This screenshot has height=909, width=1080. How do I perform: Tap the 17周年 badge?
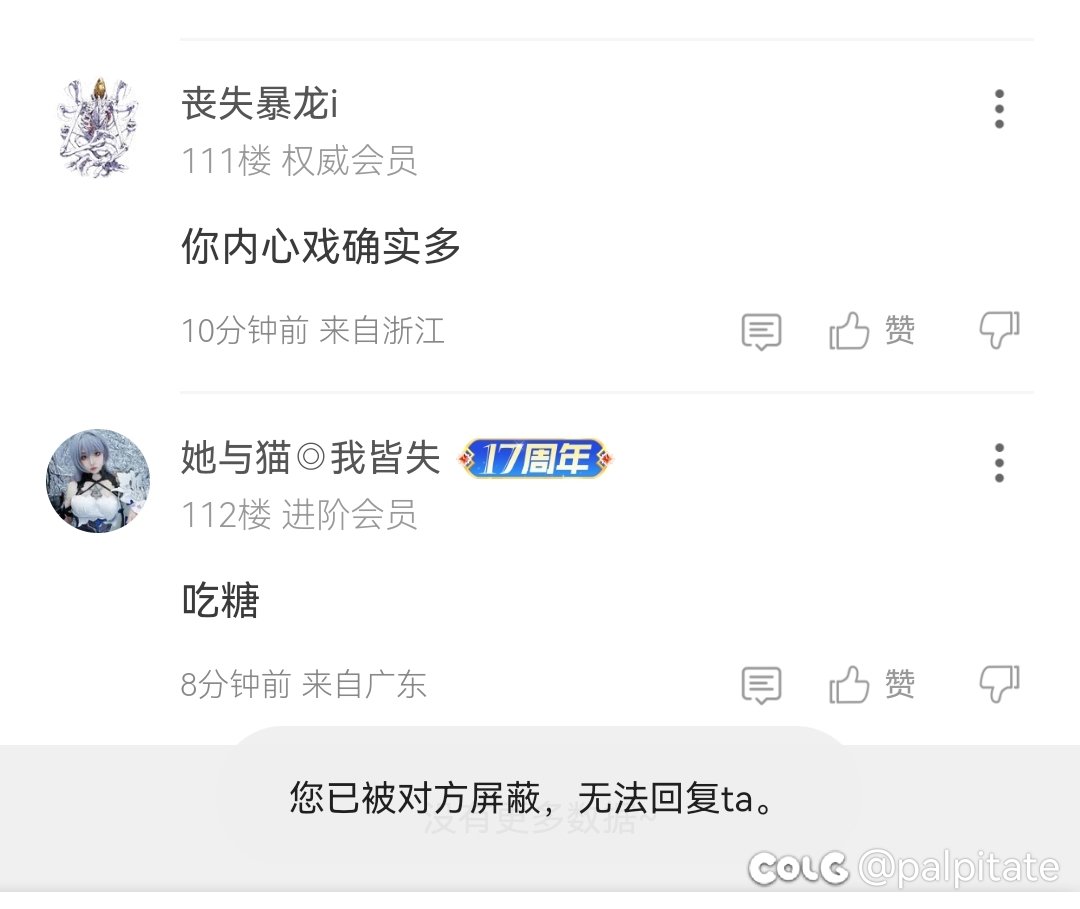tap(535, 458)
